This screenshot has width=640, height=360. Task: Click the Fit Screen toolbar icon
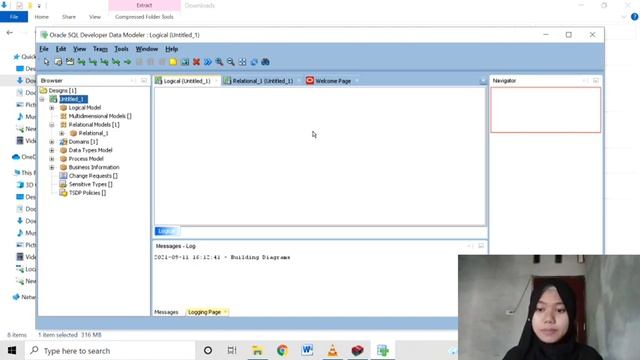click(242, 62)
